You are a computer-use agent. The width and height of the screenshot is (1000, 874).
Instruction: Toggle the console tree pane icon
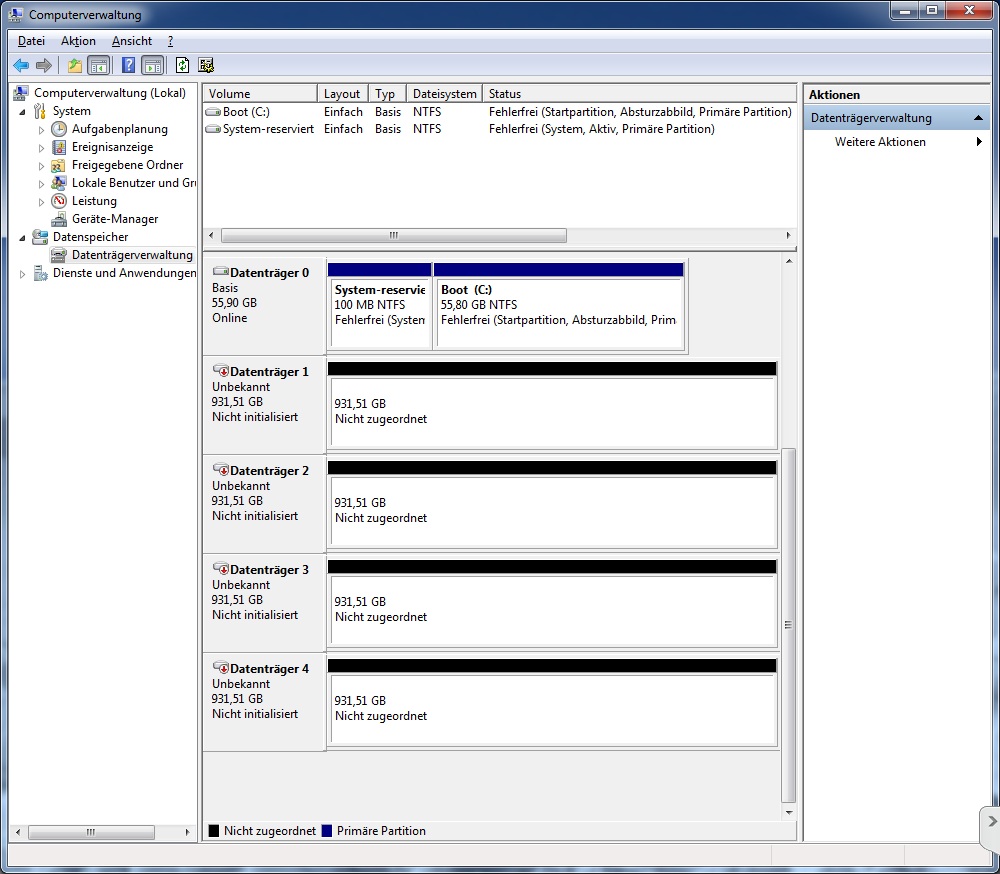(x=99, y=65)
